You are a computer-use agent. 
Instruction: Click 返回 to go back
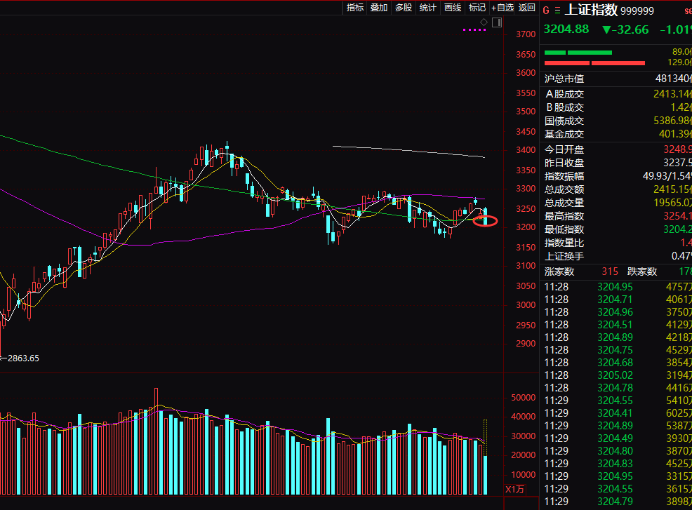(x=527, y=8)
